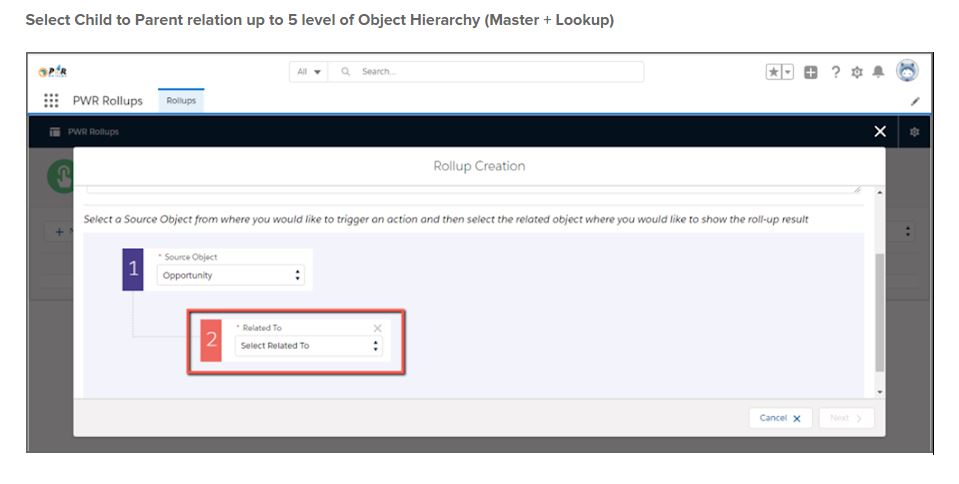959x484 pixels.
Task: Click the Favorites star icon
Action: pyautogui.click(x=773, y=72)
